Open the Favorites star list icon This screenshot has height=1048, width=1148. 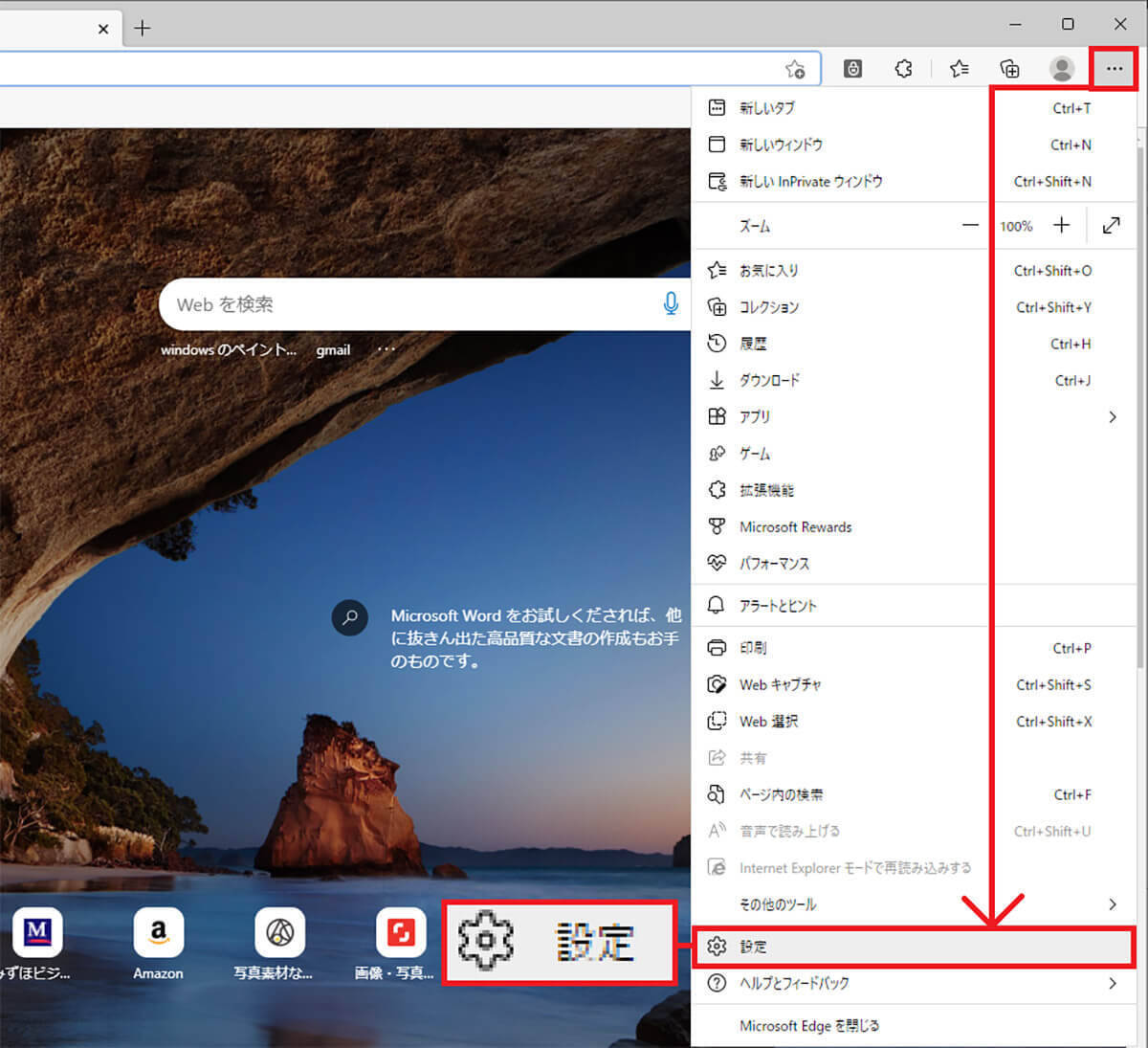coord(959,68)
